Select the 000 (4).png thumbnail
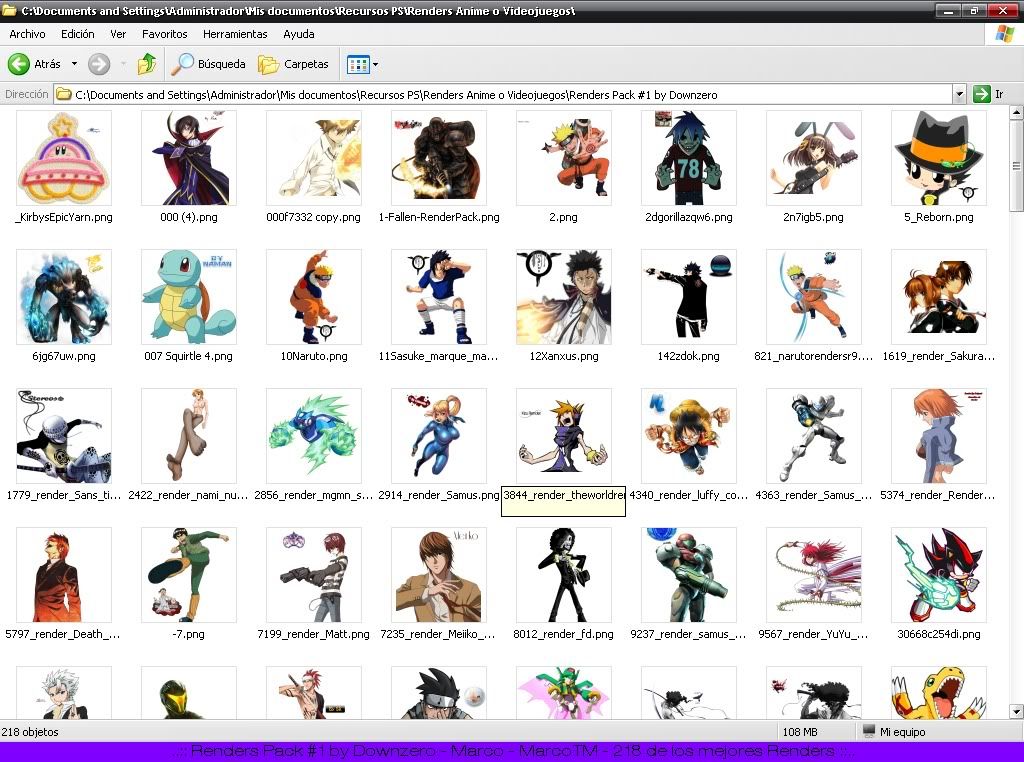Image resolution: width=1024 pixels, height=762 pixels. tap(189, 158)
